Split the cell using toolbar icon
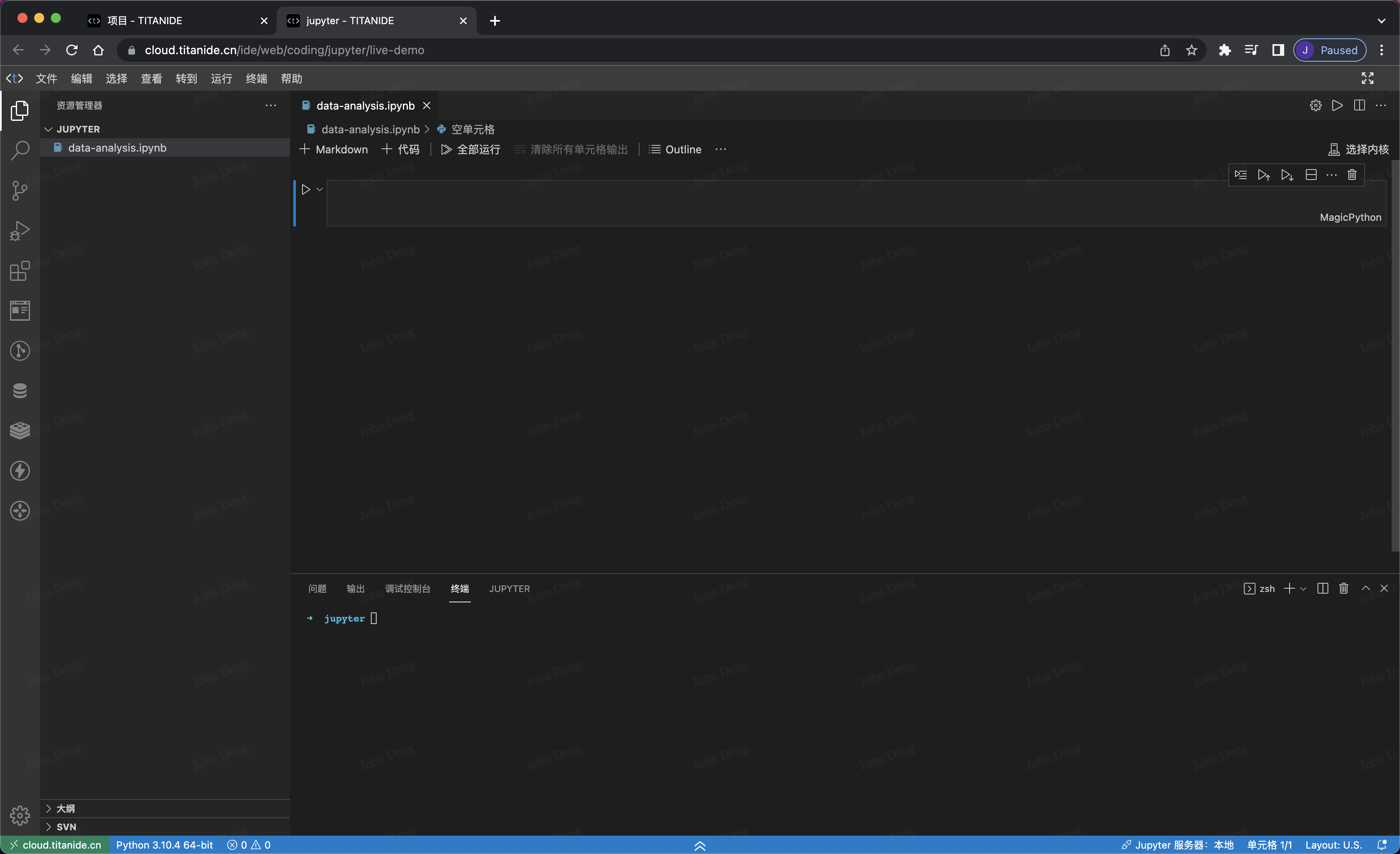The image size is (1400, 854). (1311, 175)
